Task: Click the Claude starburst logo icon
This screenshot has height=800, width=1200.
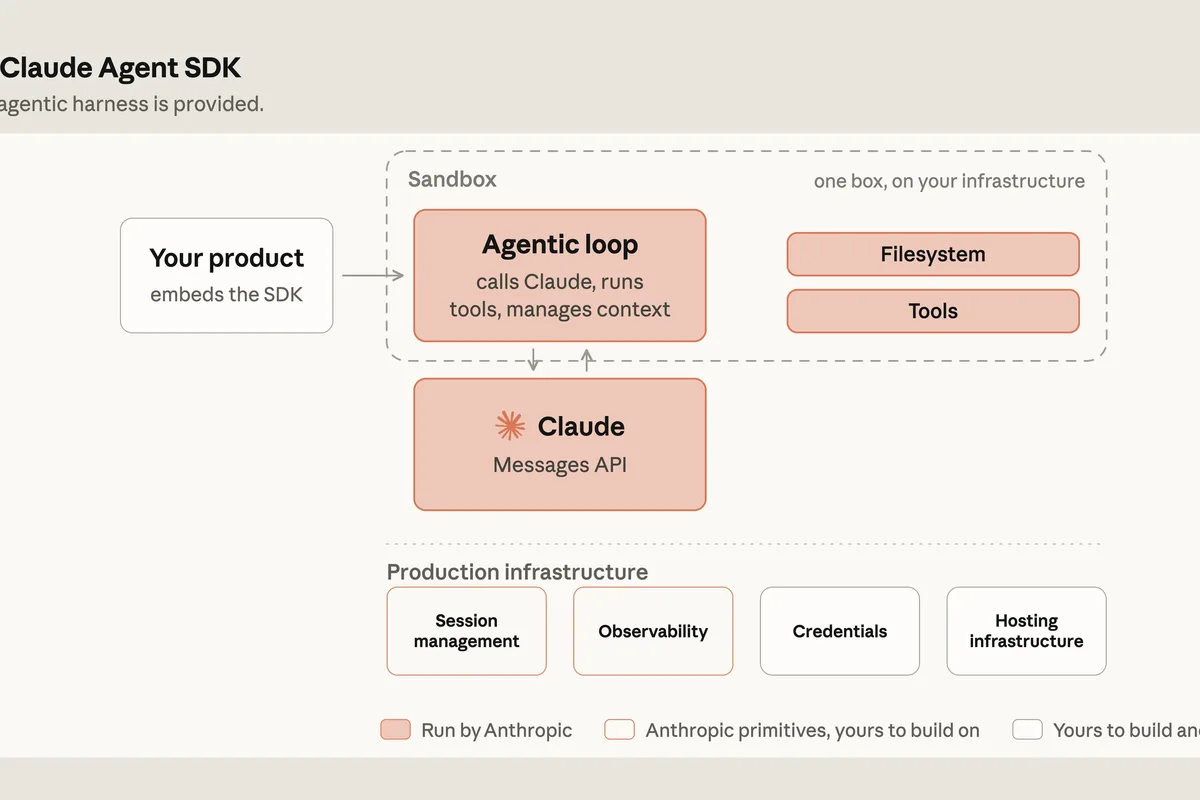Action: point(510,426)
